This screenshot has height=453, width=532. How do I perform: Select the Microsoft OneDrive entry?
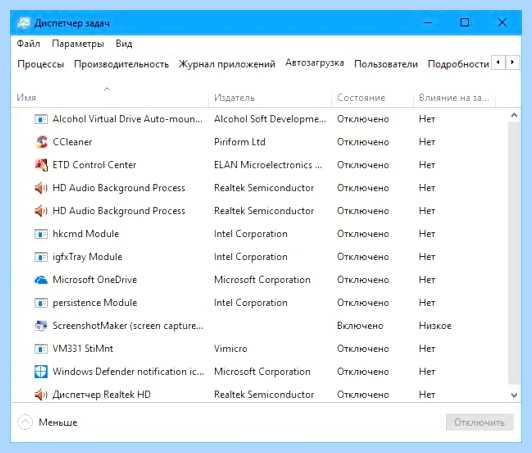click(x=95, y=280)
